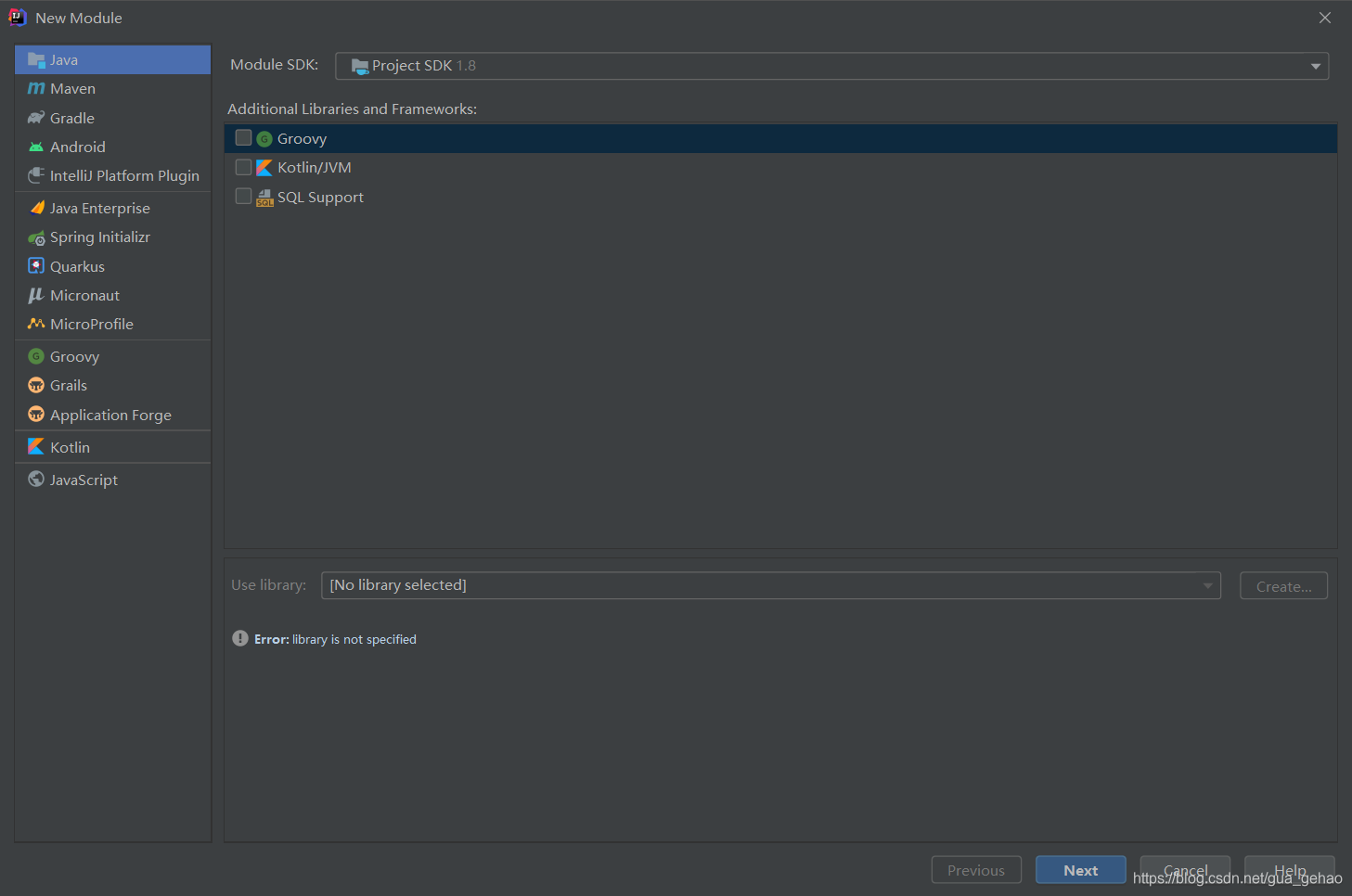Click the error exclamation icon

240,638
